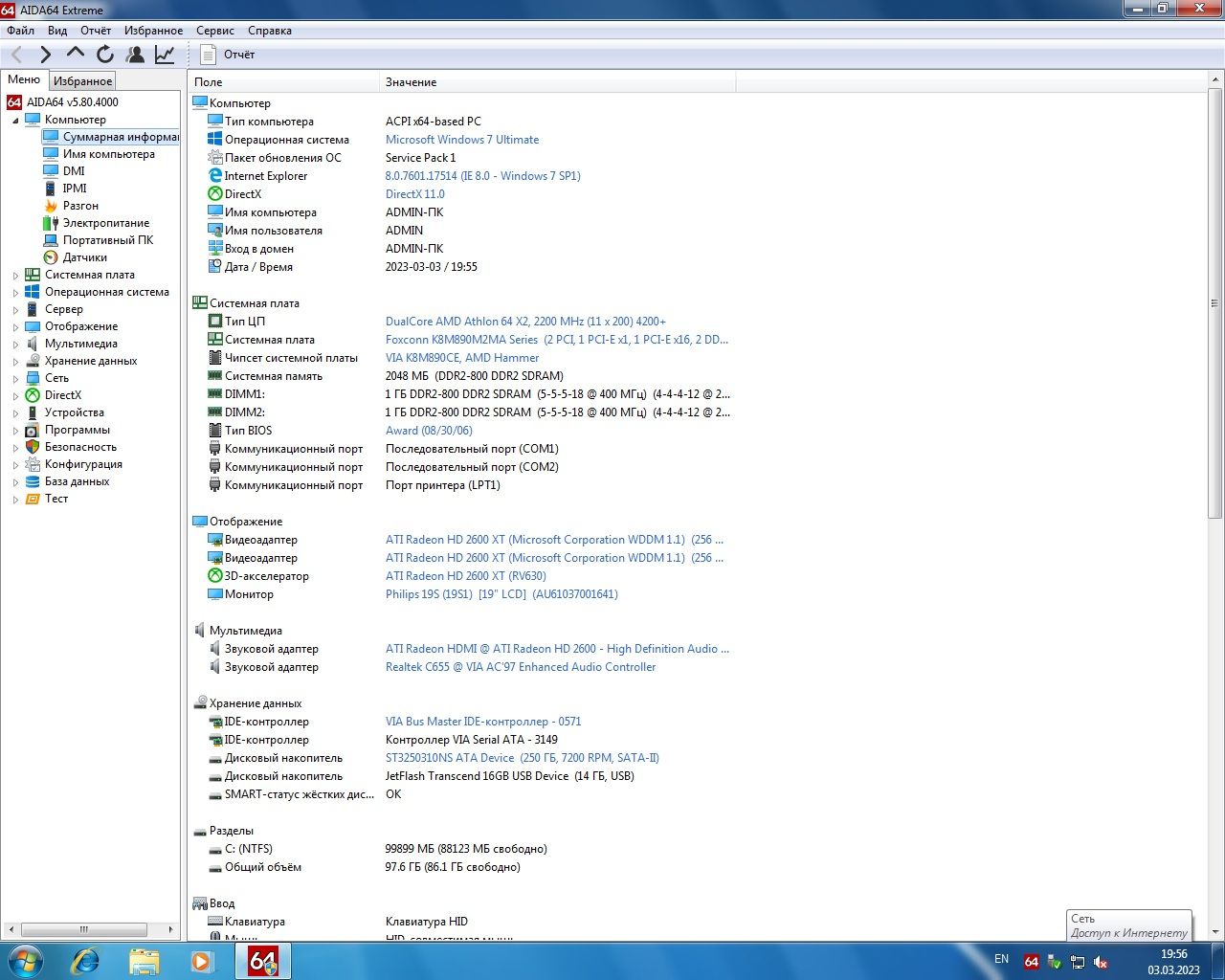Open the Разгон flame icon item
The height and width of the screenshot is (980, 1225).
coord(51,206)
